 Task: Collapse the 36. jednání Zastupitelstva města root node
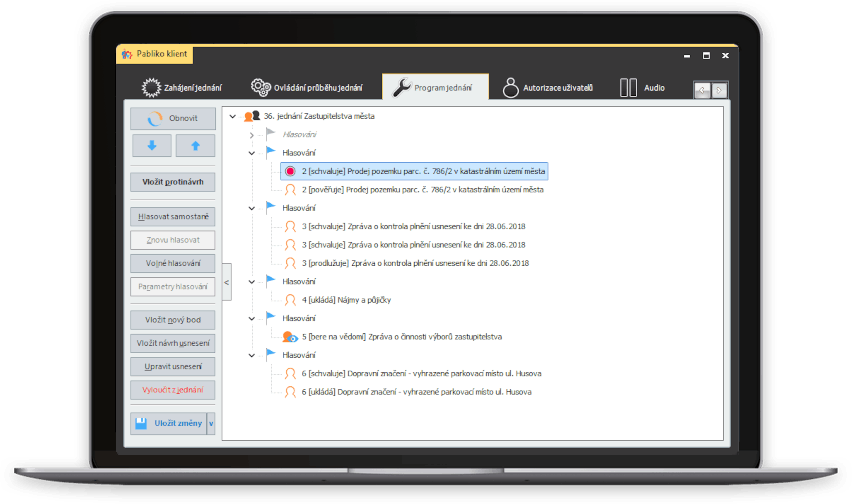click(233, 116)
